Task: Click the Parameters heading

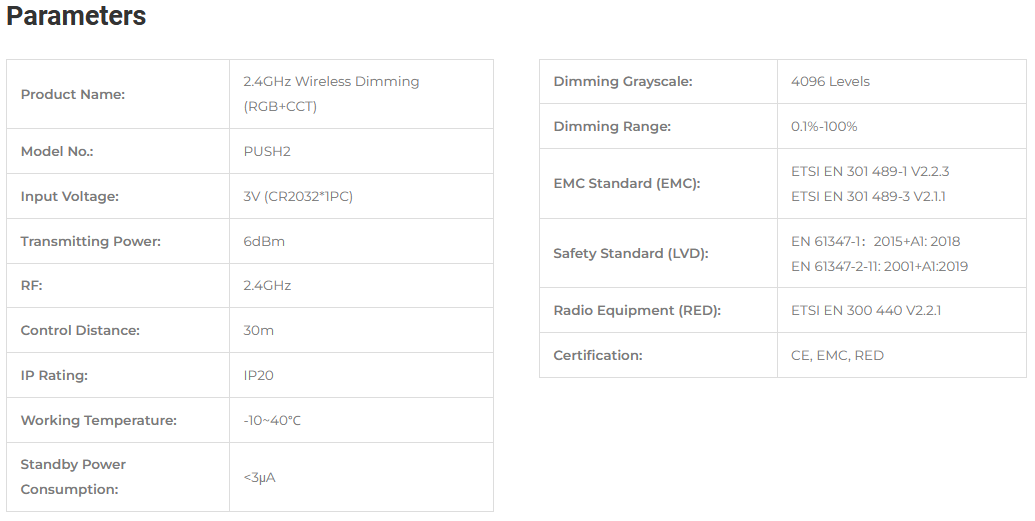Action: (76, 16)
